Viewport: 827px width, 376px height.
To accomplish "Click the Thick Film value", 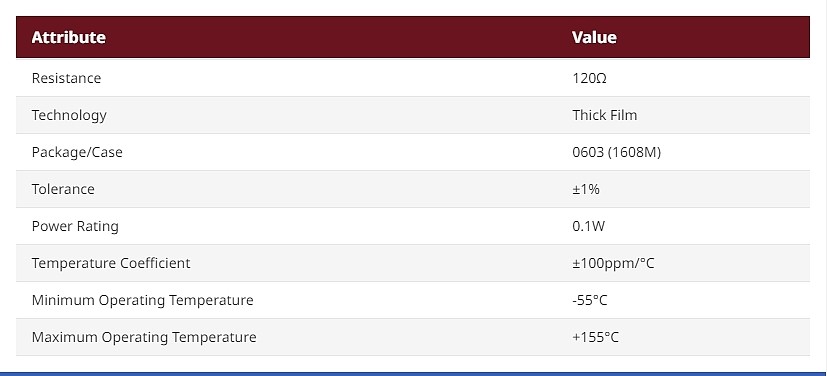I will 604,115.
